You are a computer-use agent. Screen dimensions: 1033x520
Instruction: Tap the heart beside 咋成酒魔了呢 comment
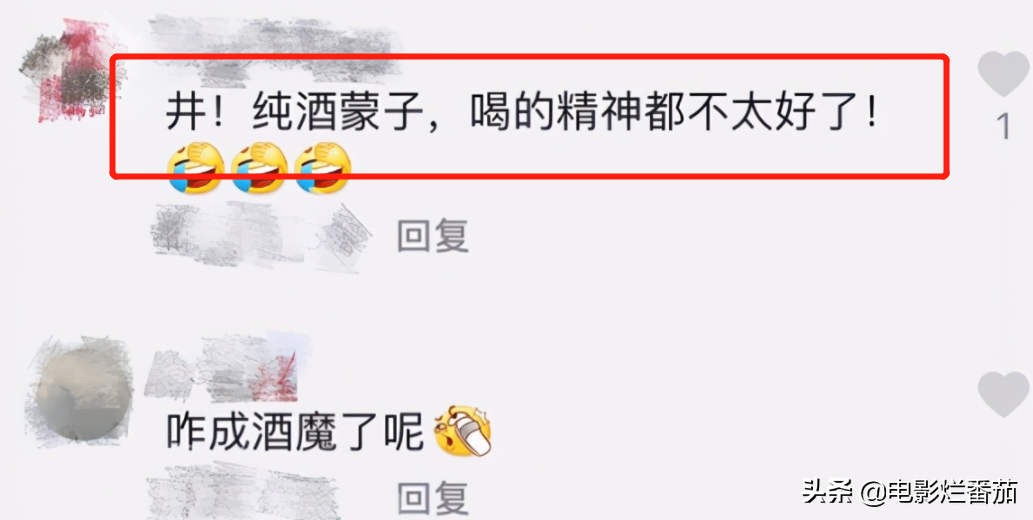pos(1003,394)
